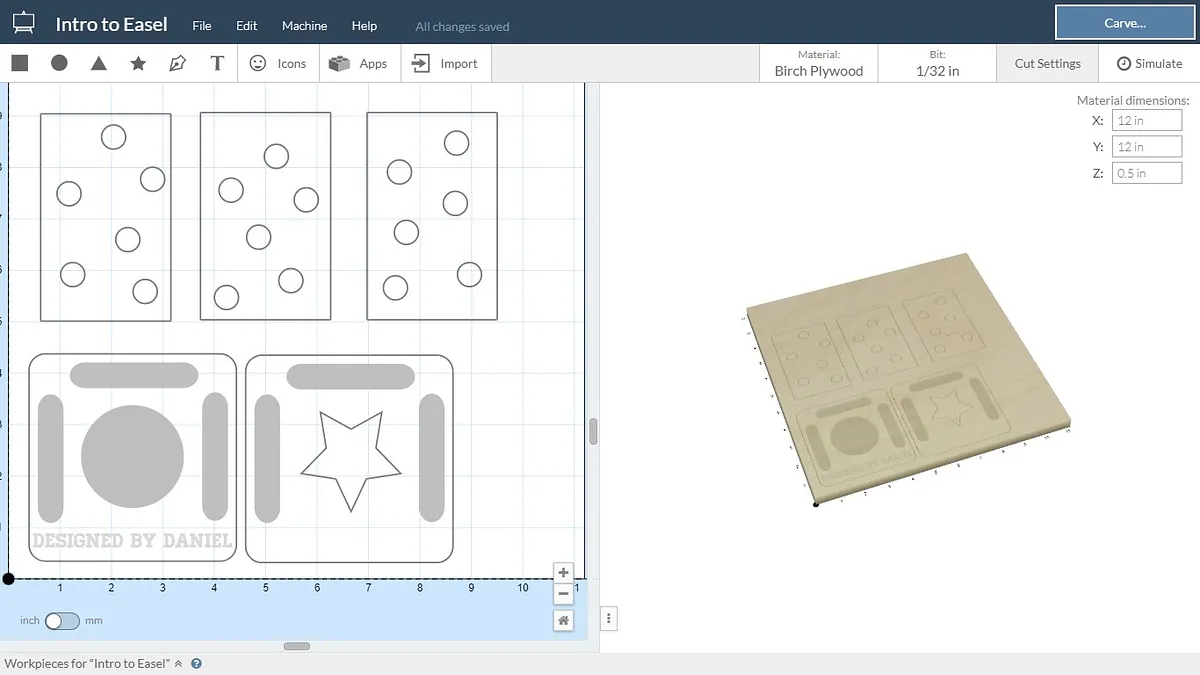Click the Carve button
Image resolution: width=1200 pixels, height=675 pixels.
[1124, 23]
